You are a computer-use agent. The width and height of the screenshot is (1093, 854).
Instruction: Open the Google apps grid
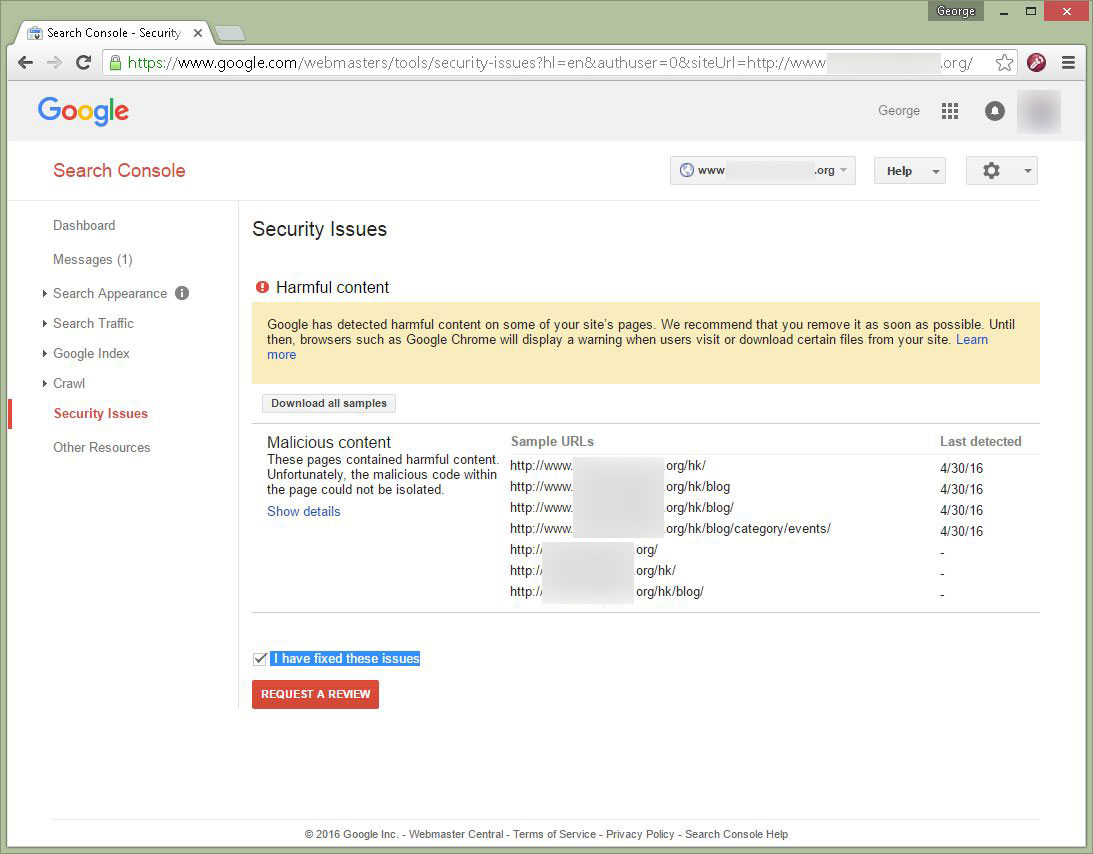pyautogui.click(x=950, y=111)
